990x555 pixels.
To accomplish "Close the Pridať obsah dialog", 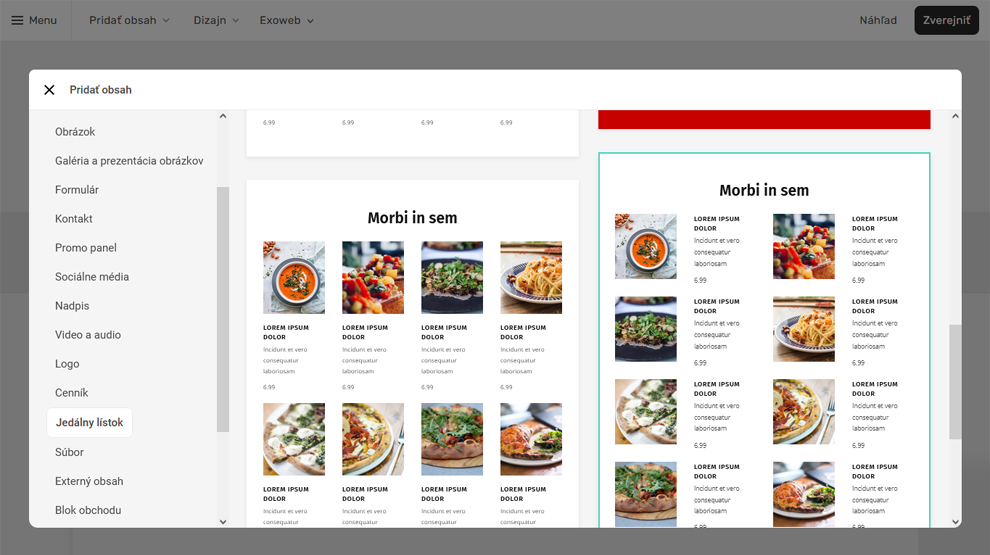I will click(x=49, y=90).
